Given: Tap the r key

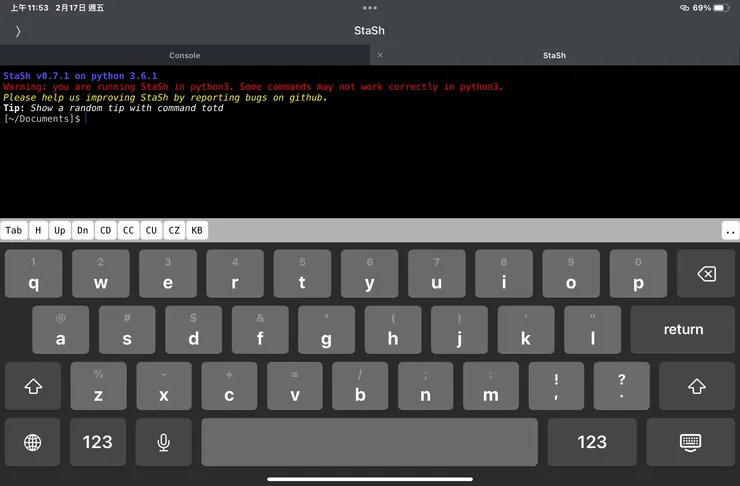Looking at the screenshot, I should click(x=235, y=274).
